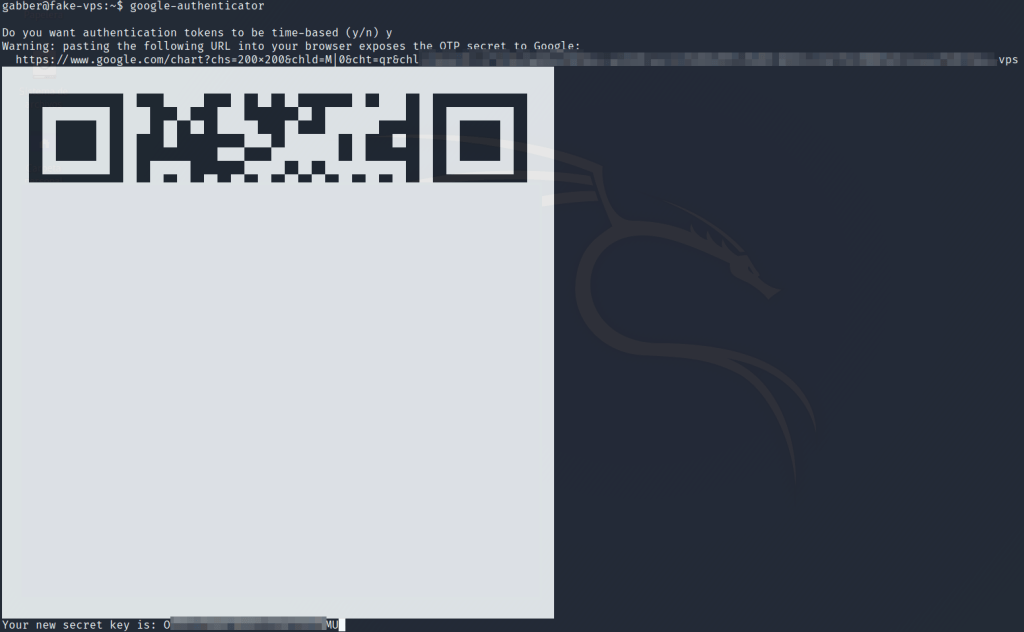Click the 'google-authenticator' command text
1024x632 pixels.
click(197, 6)
